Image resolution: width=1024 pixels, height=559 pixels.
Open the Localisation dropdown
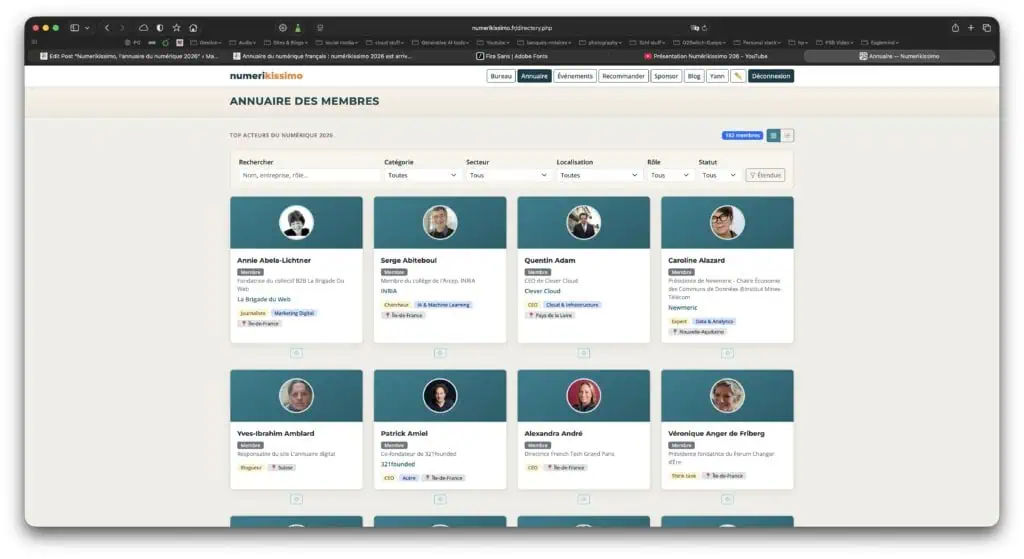pyautogui.click(x=598, y=175)
